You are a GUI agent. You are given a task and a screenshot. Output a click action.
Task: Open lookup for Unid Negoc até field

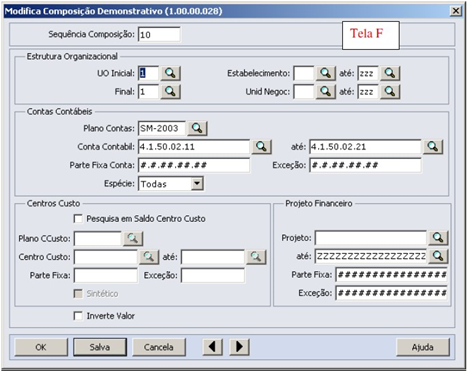390,92
